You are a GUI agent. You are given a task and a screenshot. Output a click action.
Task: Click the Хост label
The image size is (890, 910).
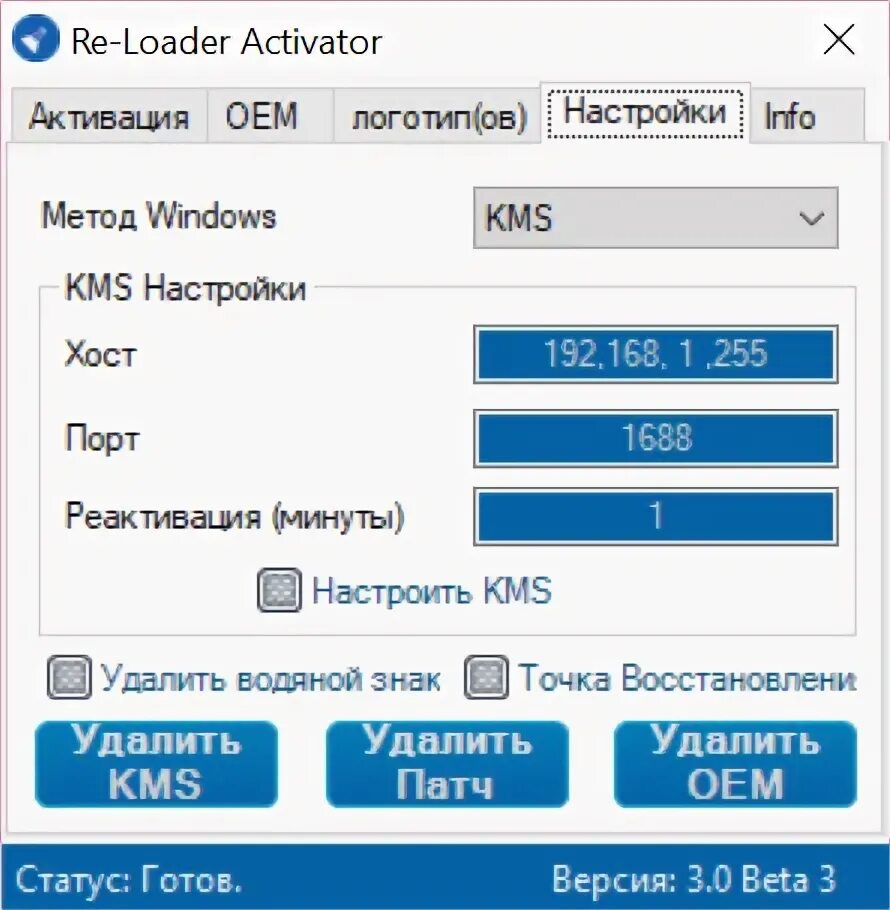point(100,353)
